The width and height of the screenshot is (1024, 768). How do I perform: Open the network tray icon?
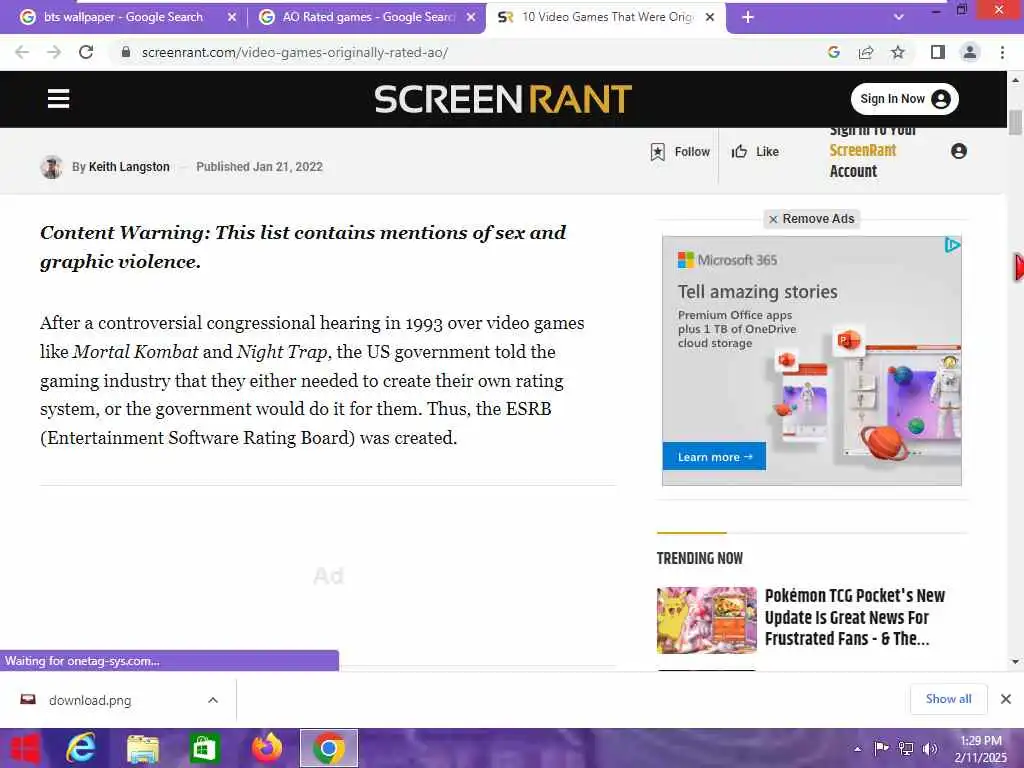906,748
